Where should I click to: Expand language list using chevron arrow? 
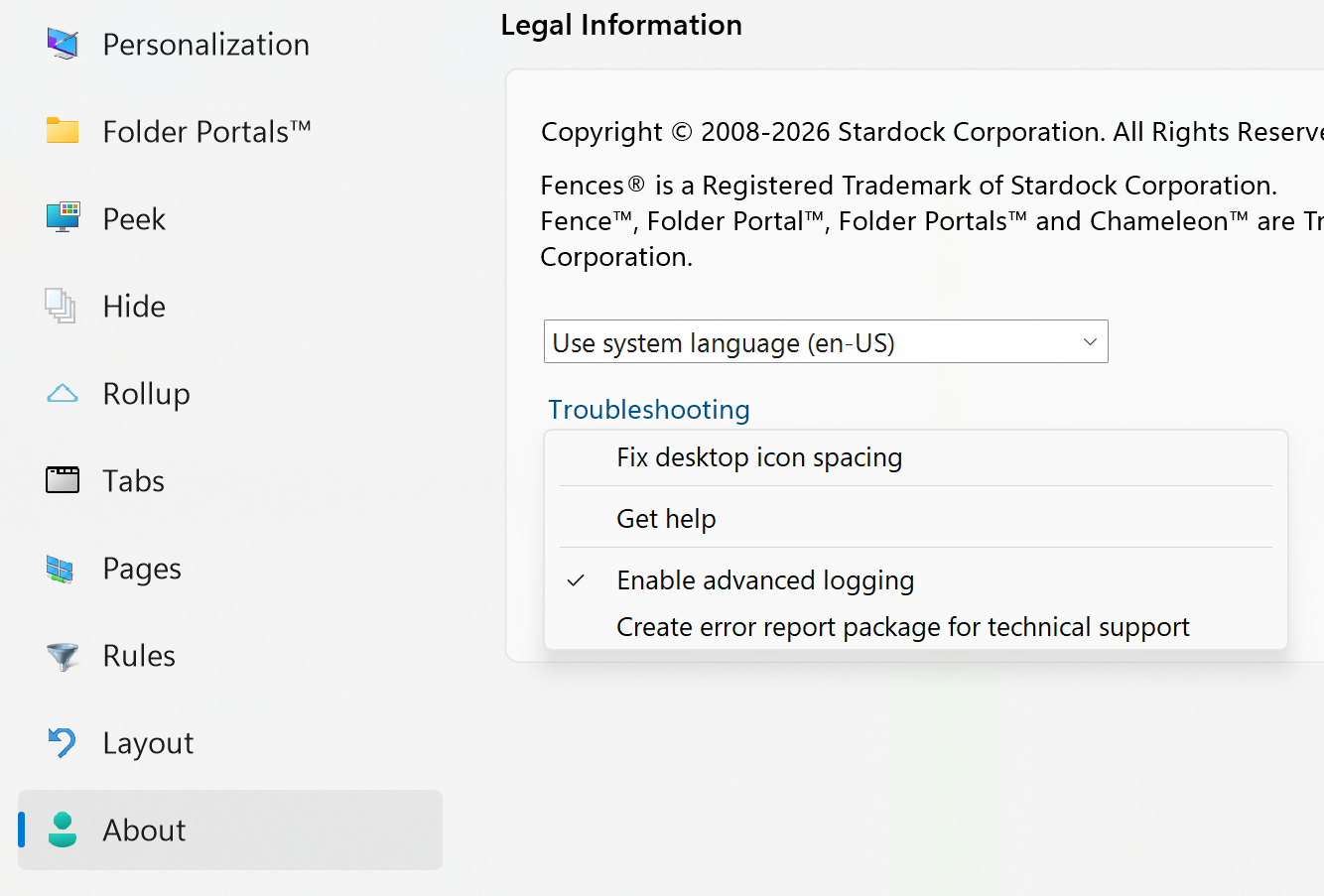click(x=1089, y=342)
